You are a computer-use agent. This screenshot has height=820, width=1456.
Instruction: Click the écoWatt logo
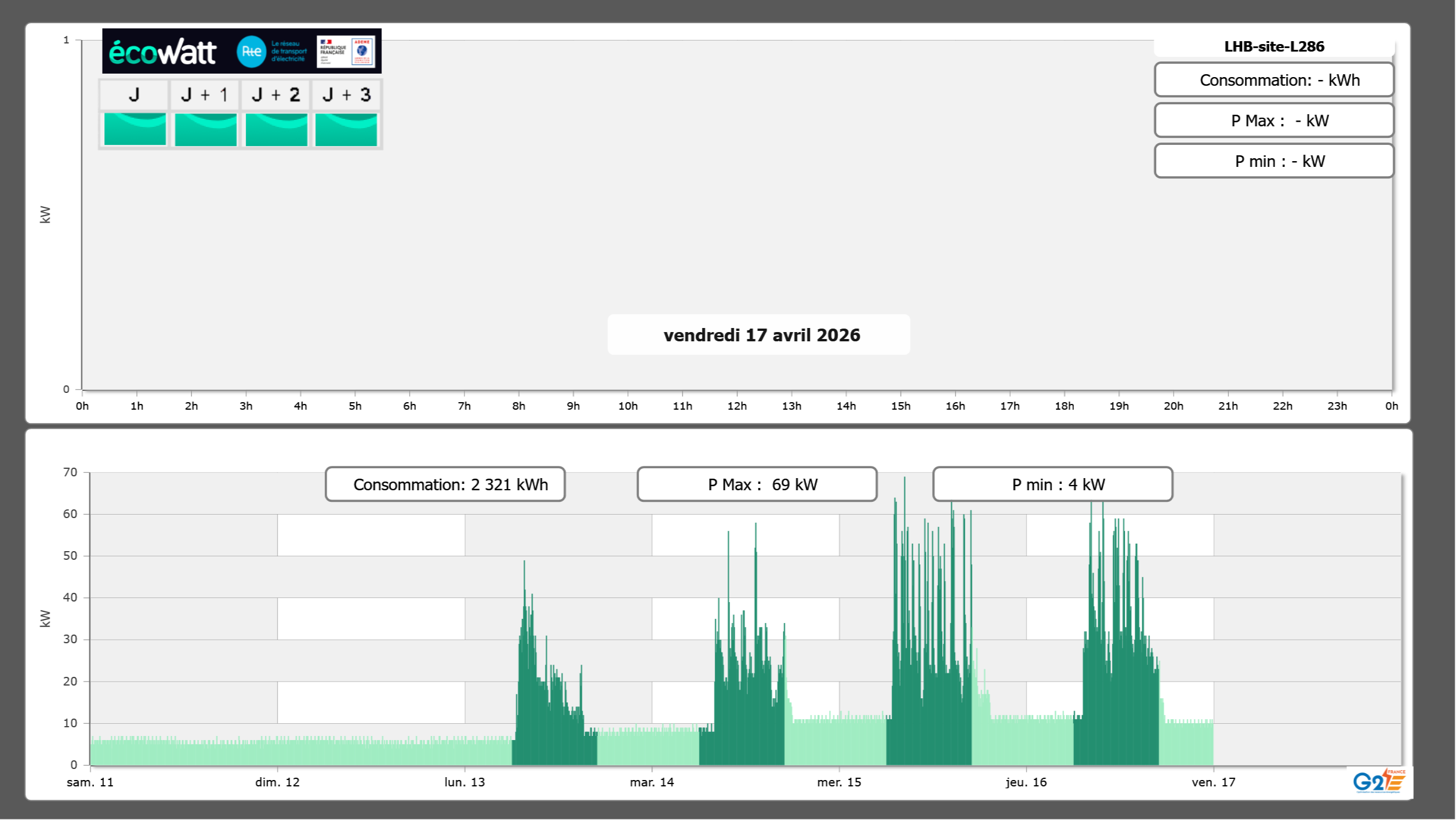point(163,52)
